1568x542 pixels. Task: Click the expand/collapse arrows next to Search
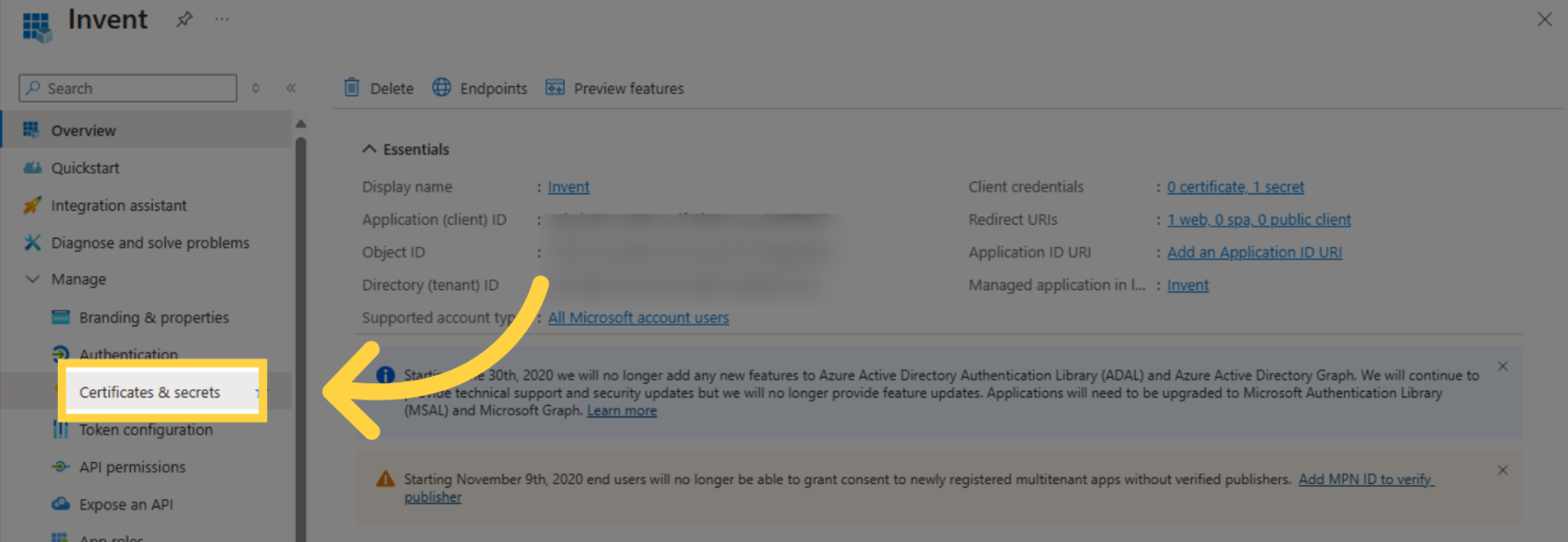click(256, 88)
